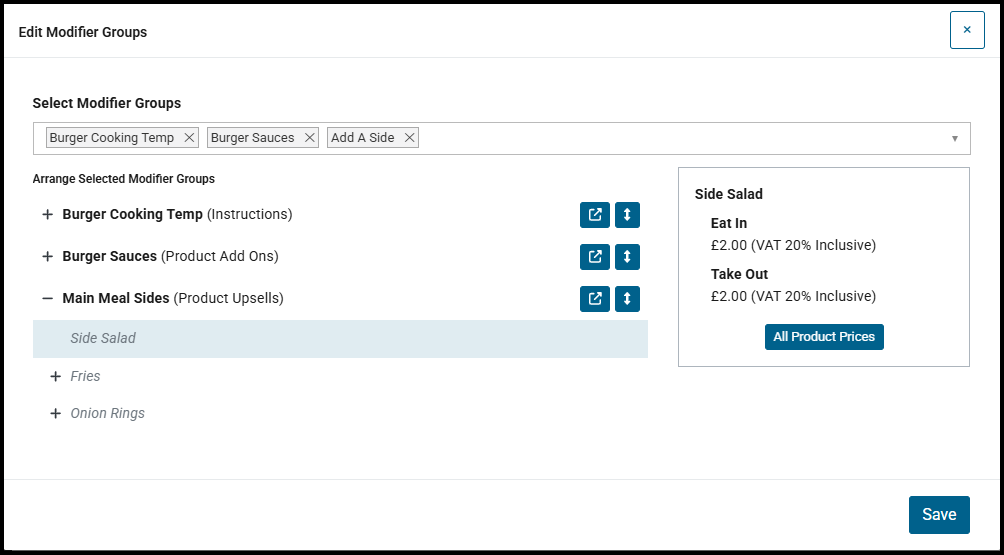Expand the Onion Rings item
This screenshot has height=555, width=1004.
point(55,414)
